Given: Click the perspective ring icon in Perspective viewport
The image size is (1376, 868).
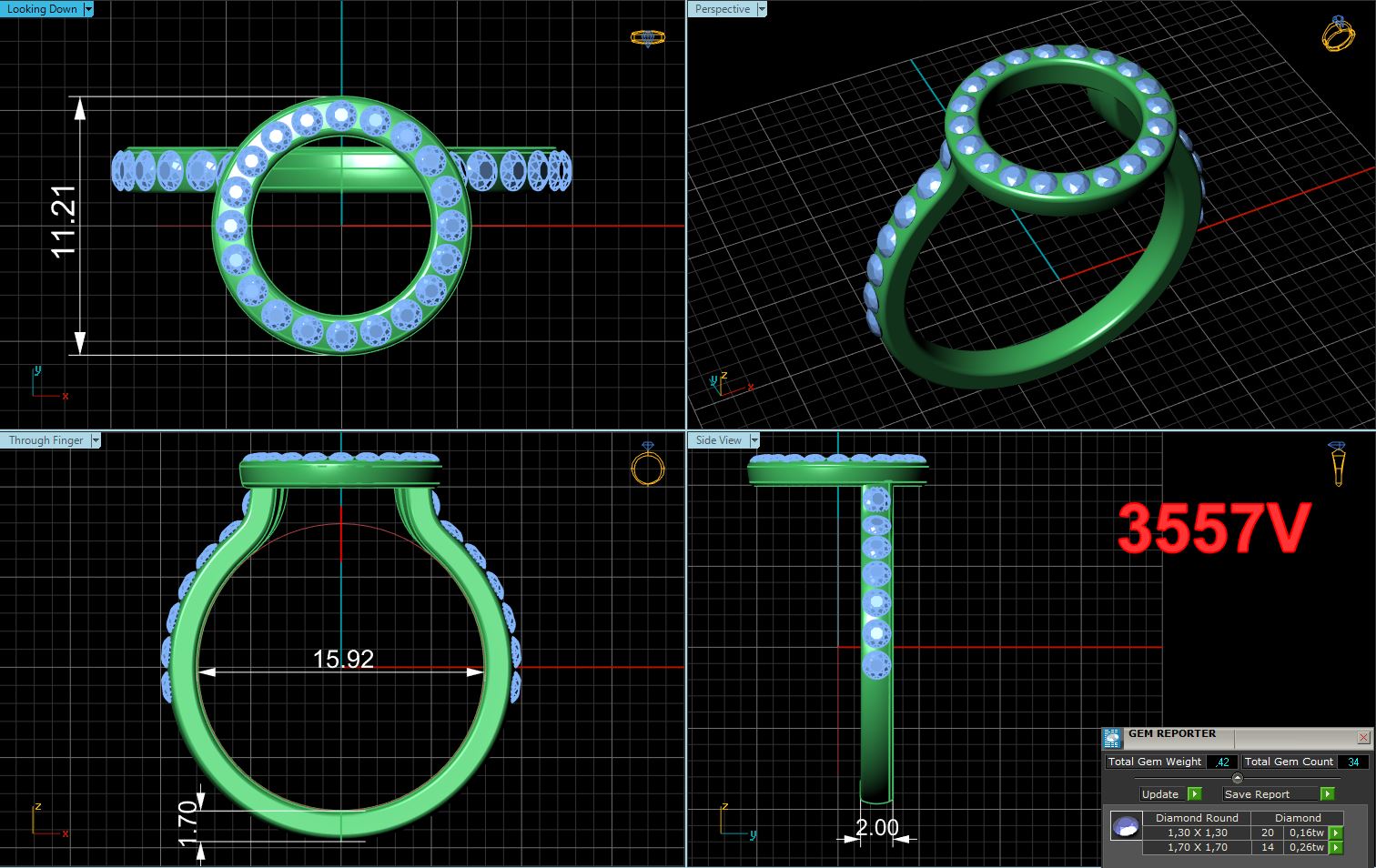Looking at the screenshot, I should (1338, 34).
